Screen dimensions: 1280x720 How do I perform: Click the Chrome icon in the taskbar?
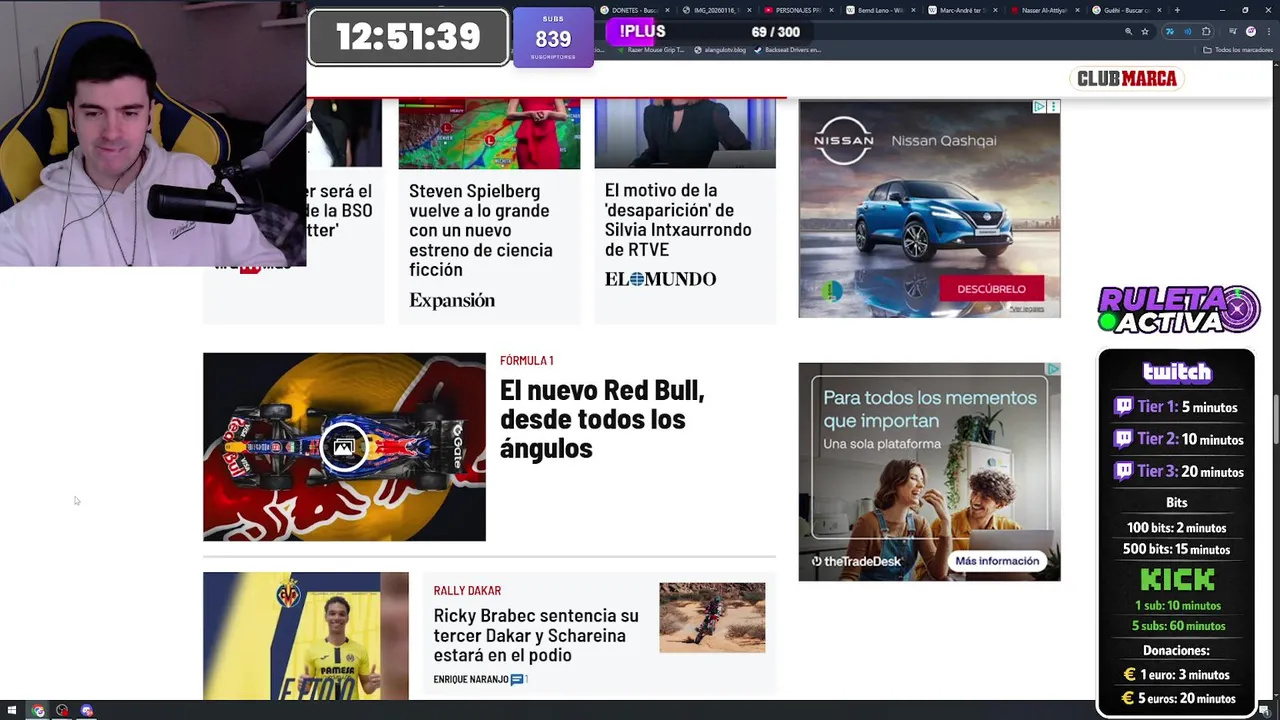coord(38,711)
